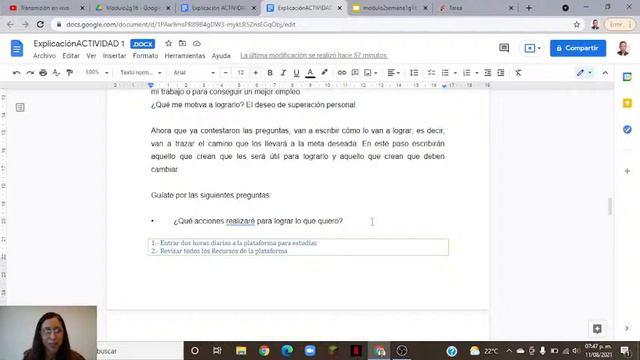The image size is (640, 360).
Task: View cloud document status icon
Action: pos(197,43)
